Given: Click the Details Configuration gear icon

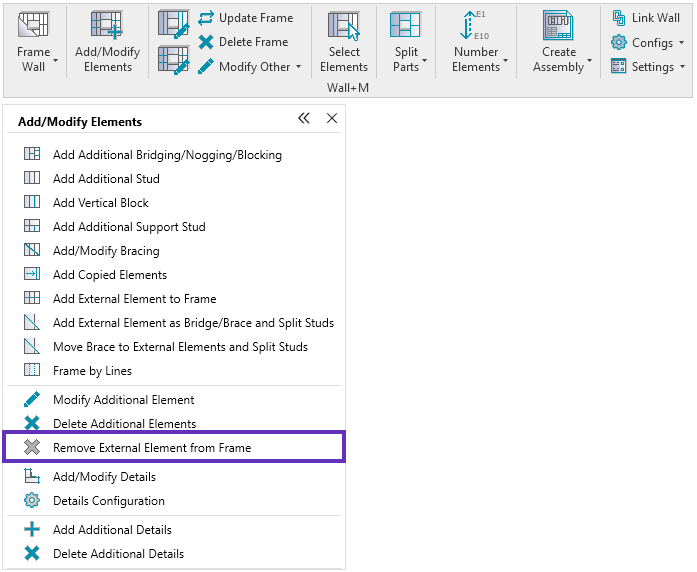Looking at the screenshot, I should [x=32, y=501].
